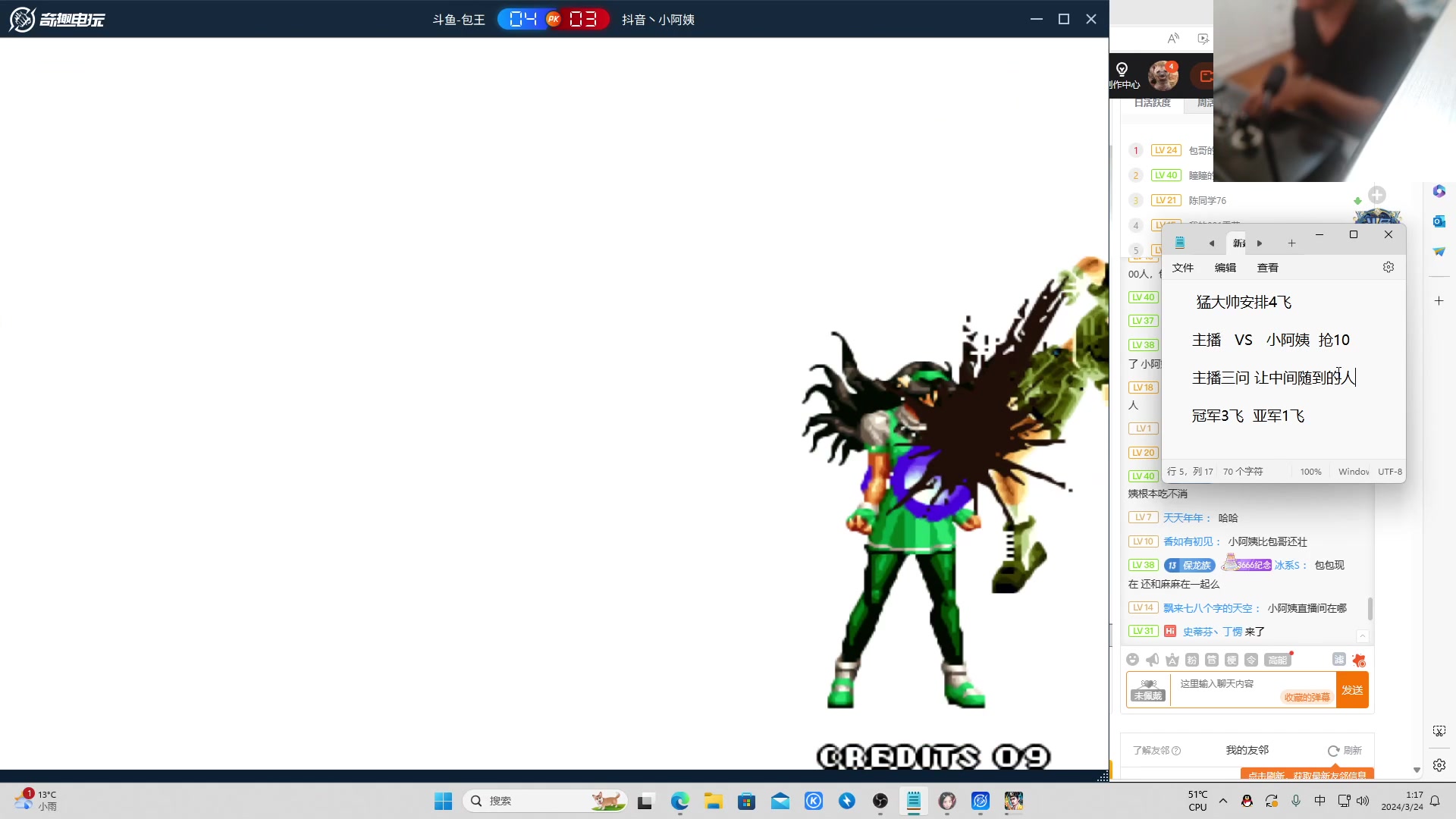
Task: Switch the 中 input method indicator
Action: coord(1320,801)
